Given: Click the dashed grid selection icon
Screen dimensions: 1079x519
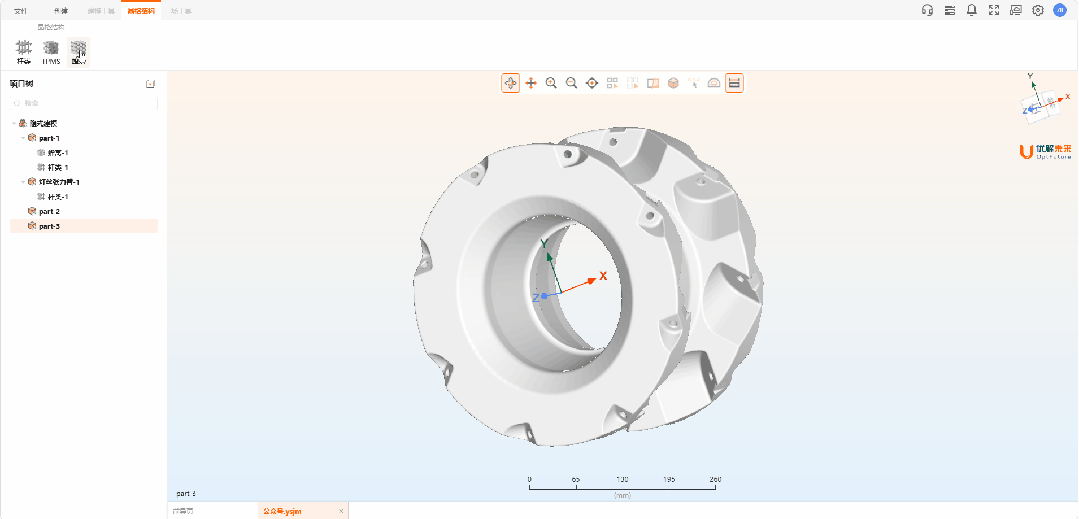Looking at the screenshot, I should [632, 83].
